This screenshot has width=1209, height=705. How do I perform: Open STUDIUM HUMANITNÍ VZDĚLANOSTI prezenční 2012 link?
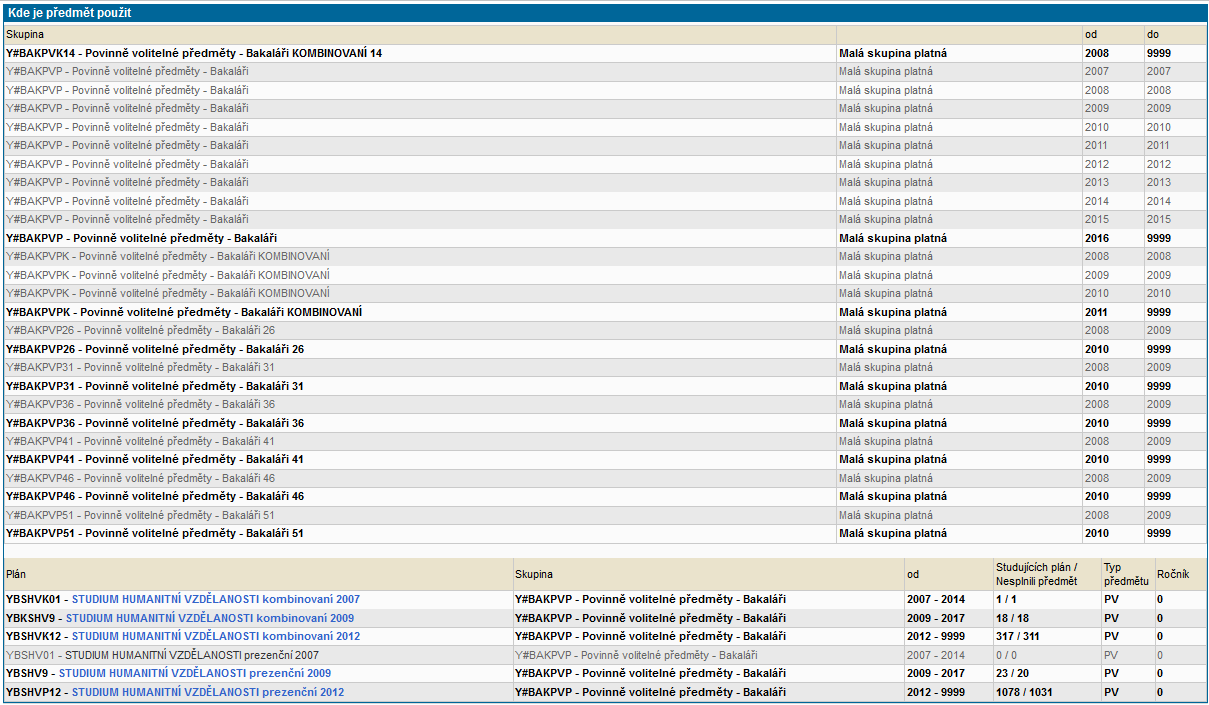click(208, 692)
